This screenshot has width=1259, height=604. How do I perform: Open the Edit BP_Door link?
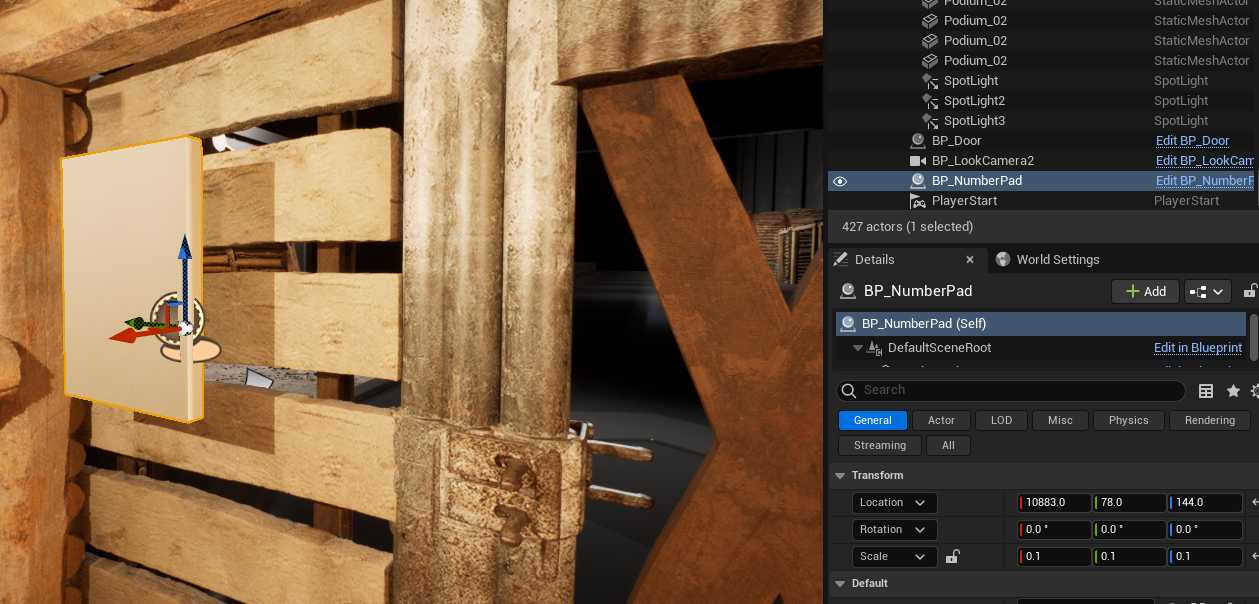pos(1193,141)
